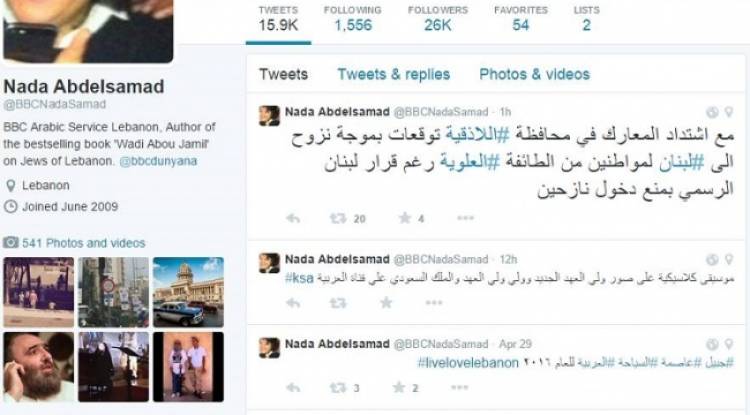This screenshot has height=415, width=750.
Task: Open more options on Apr 29 tweet
Action: tap(459, 388)
